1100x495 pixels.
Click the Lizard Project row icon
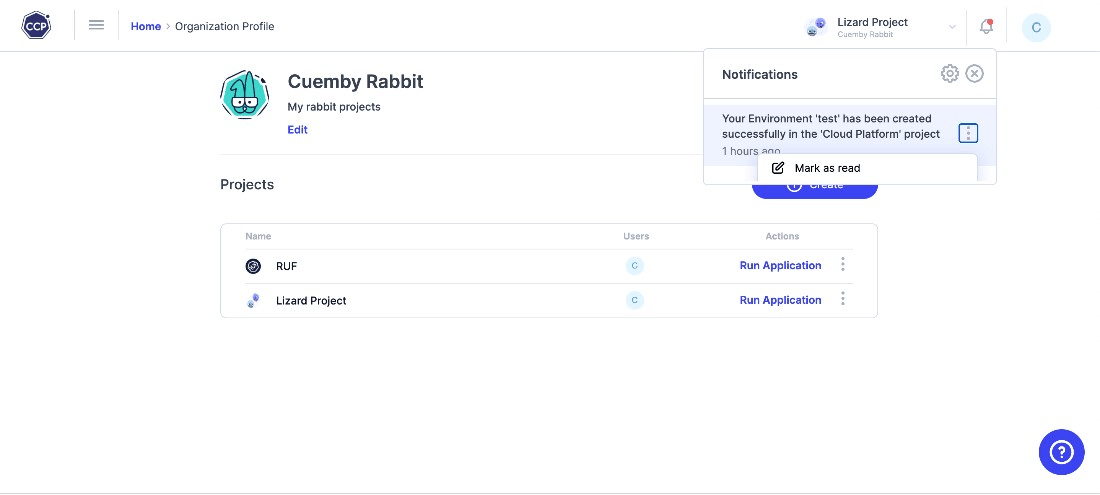tap(253, 300)
